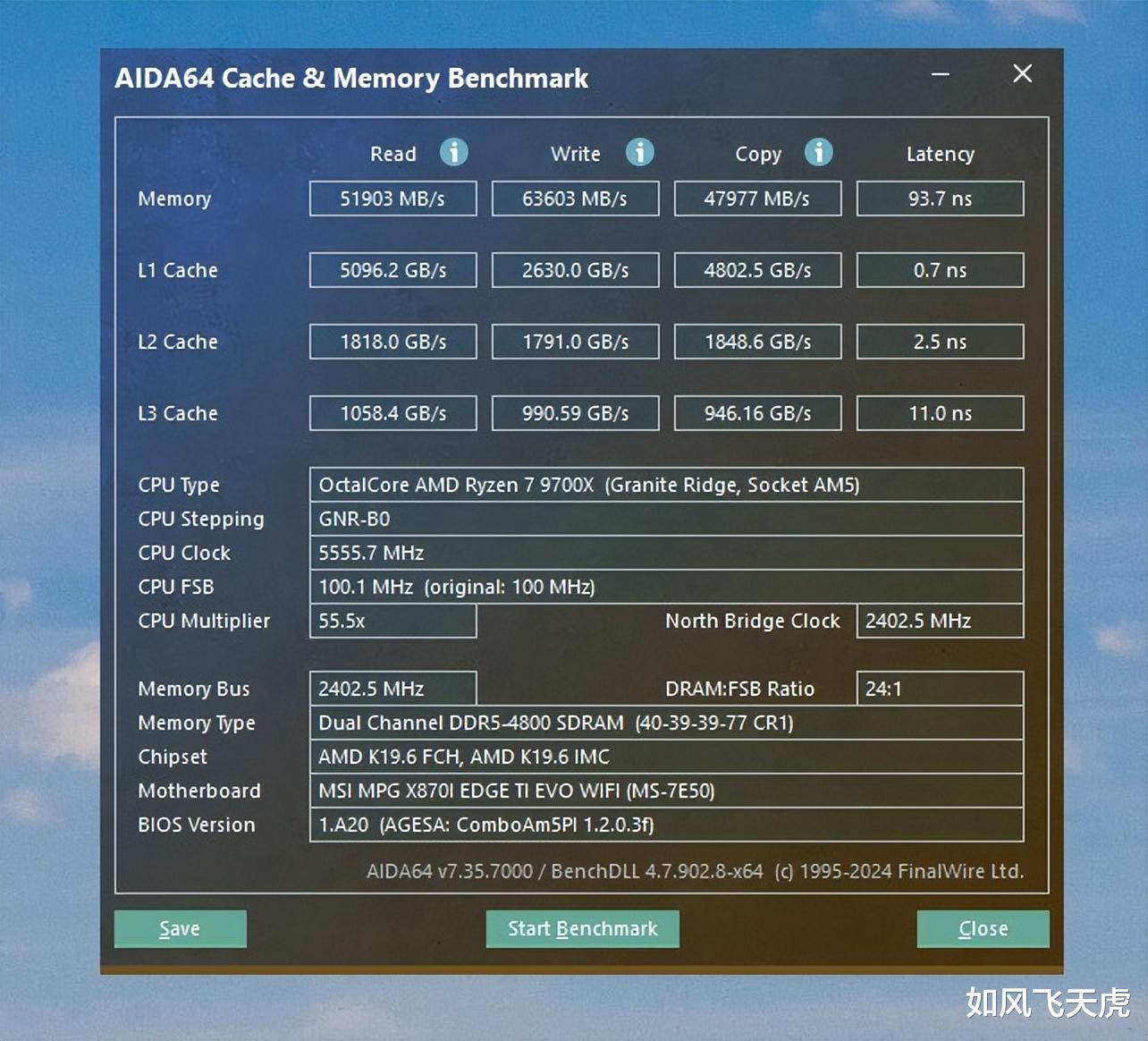Select L2 Cache Read value 1818.0 GB/s
The width and height of the screenshot is (1148, 1041).
[393, 342]
